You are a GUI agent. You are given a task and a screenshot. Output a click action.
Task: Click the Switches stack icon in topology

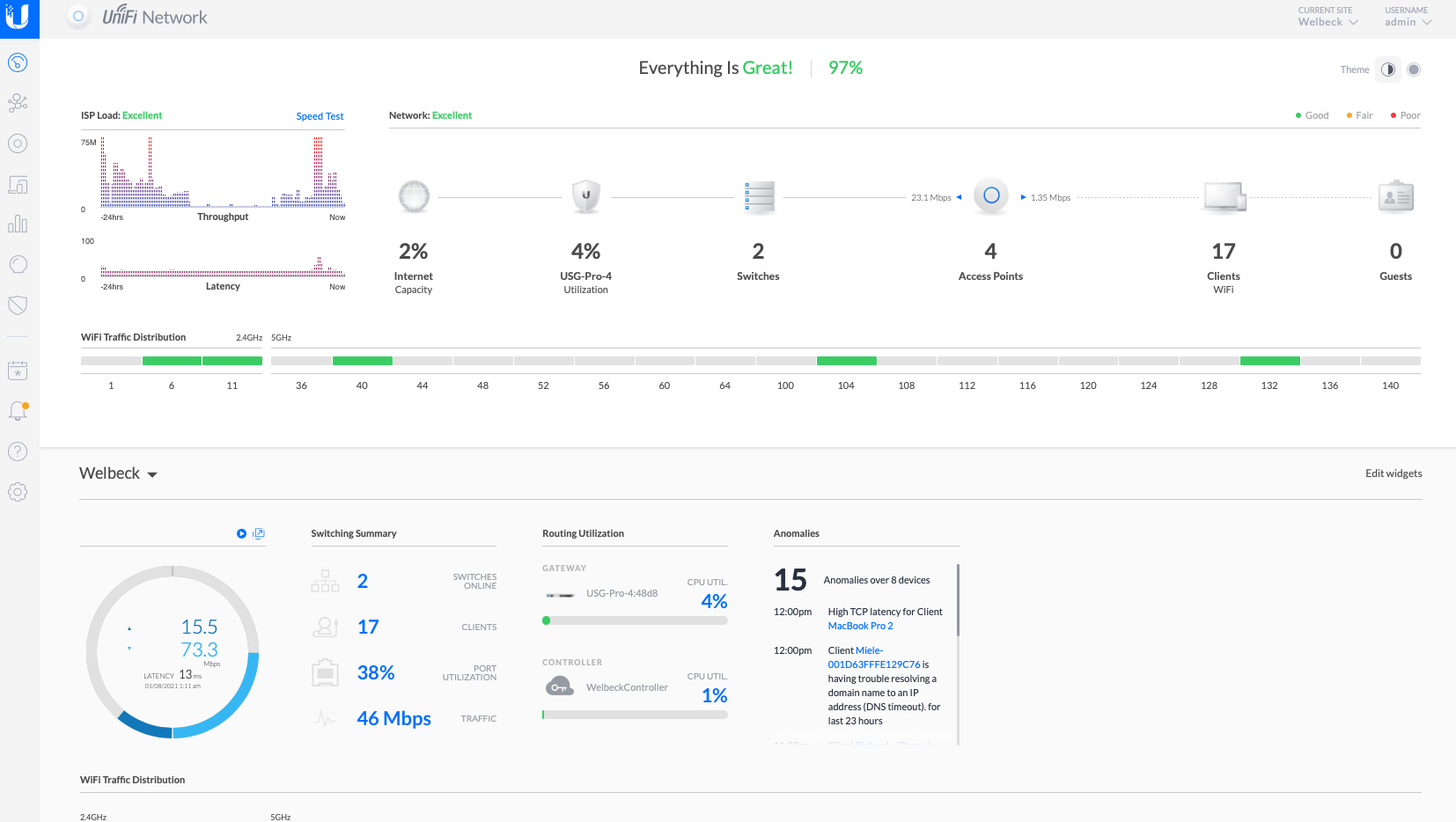pyautogui.click(x=759, y=197)
